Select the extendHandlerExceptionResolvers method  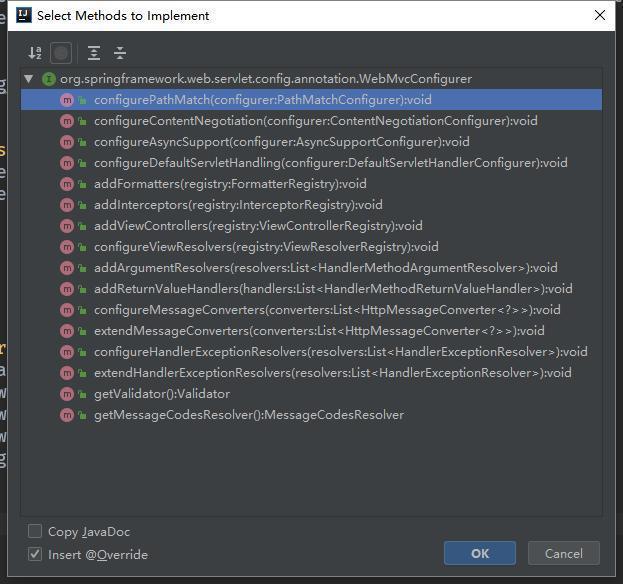(332, 373)
